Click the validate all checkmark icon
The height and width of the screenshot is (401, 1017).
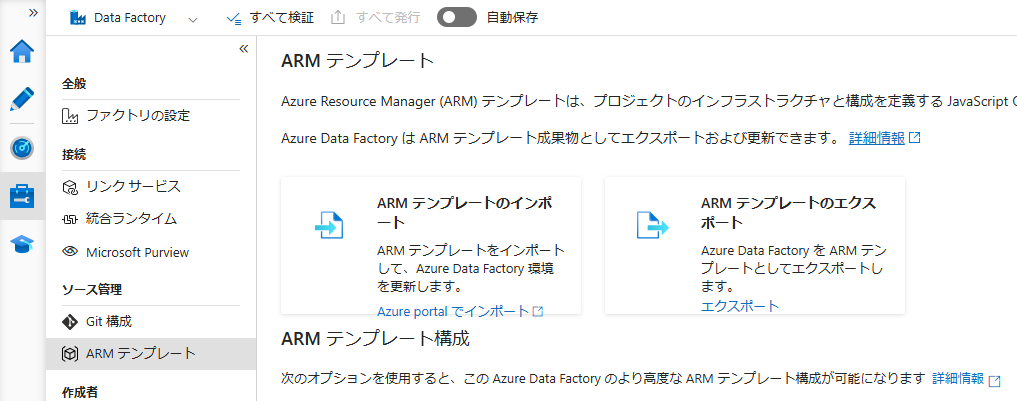click(x=234, y=18)
